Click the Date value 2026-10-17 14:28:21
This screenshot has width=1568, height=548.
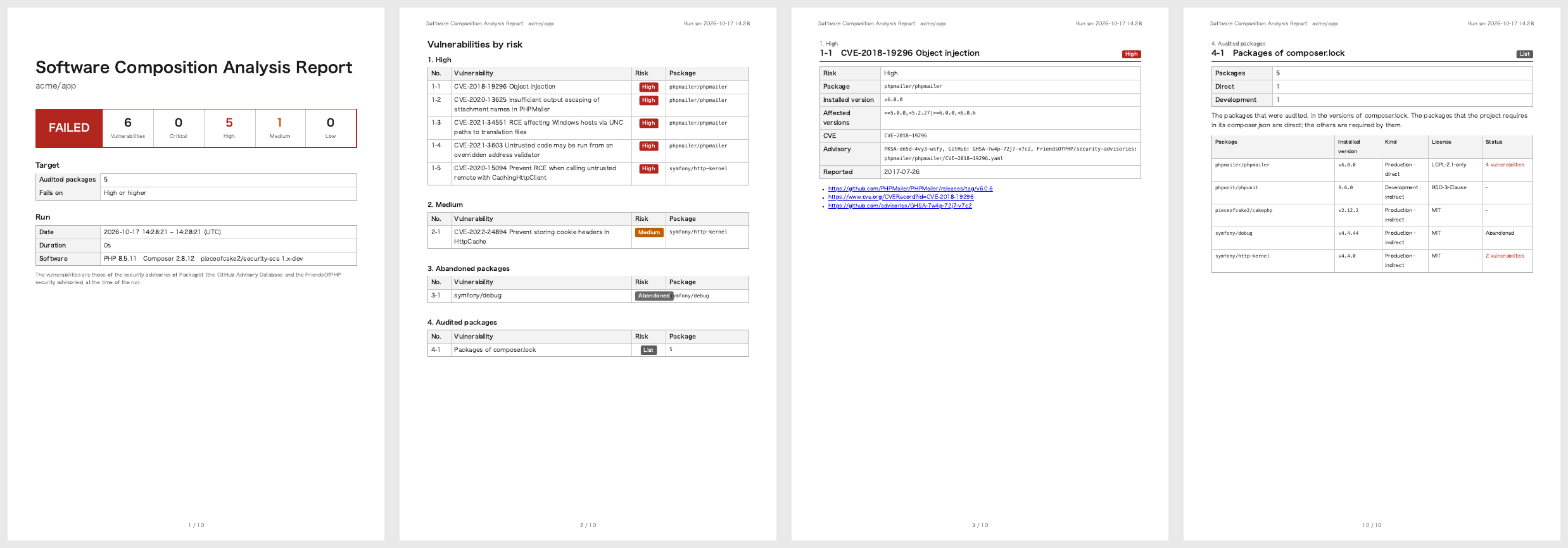162,232
